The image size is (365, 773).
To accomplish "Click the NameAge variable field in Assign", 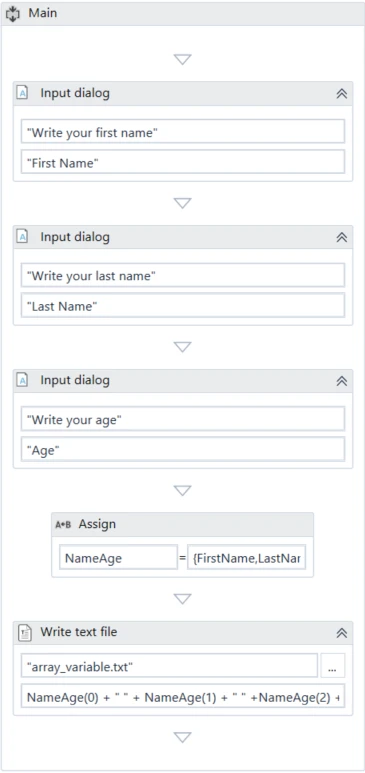I will tap(118, 558).
